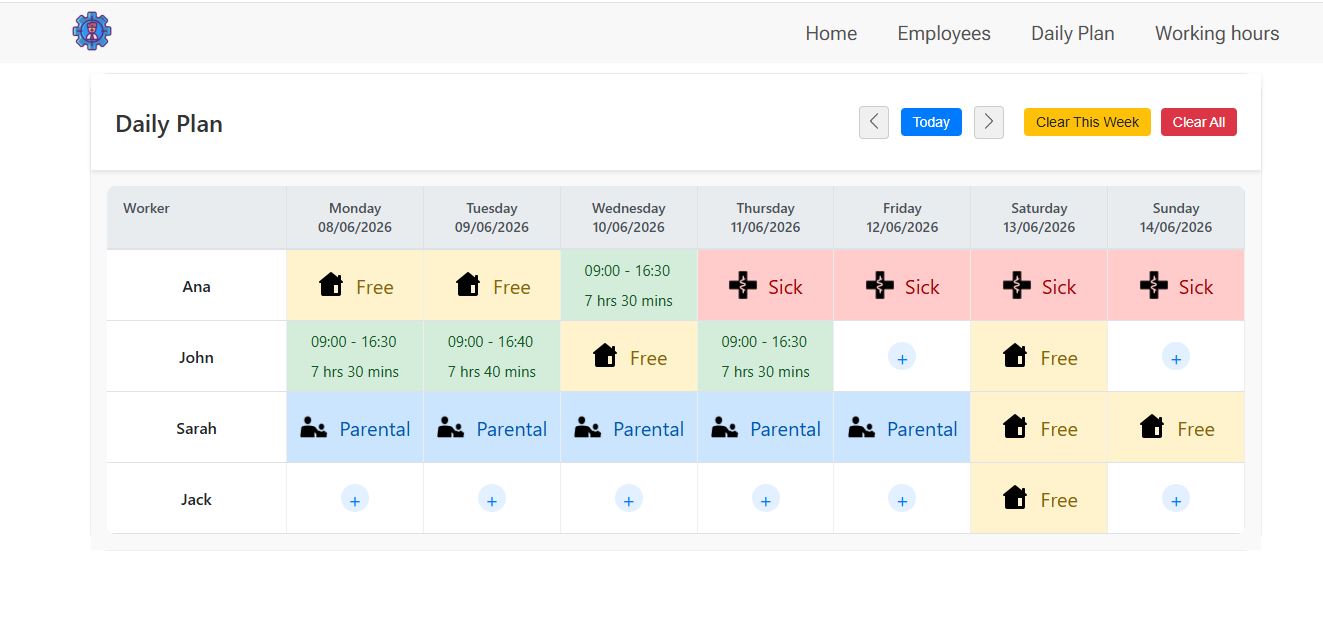Navigate to Home
Viewport: 1323px width, 643px height.
pos(831,33)
